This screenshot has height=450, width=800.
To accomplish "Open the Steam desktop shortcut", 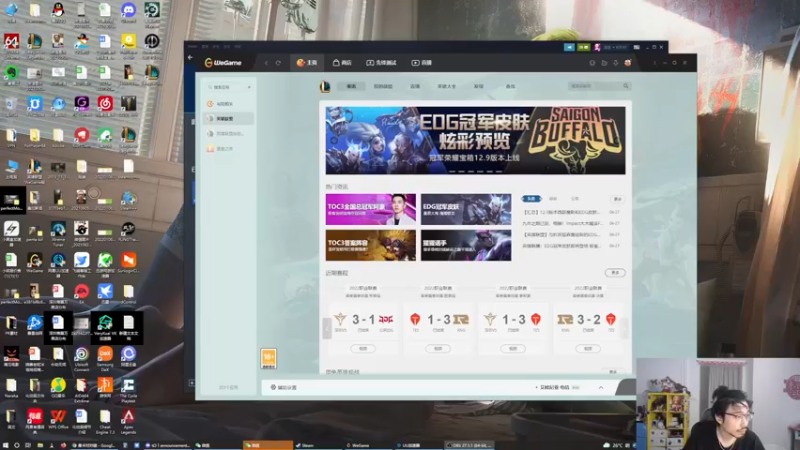I will (x=128, y=199).
